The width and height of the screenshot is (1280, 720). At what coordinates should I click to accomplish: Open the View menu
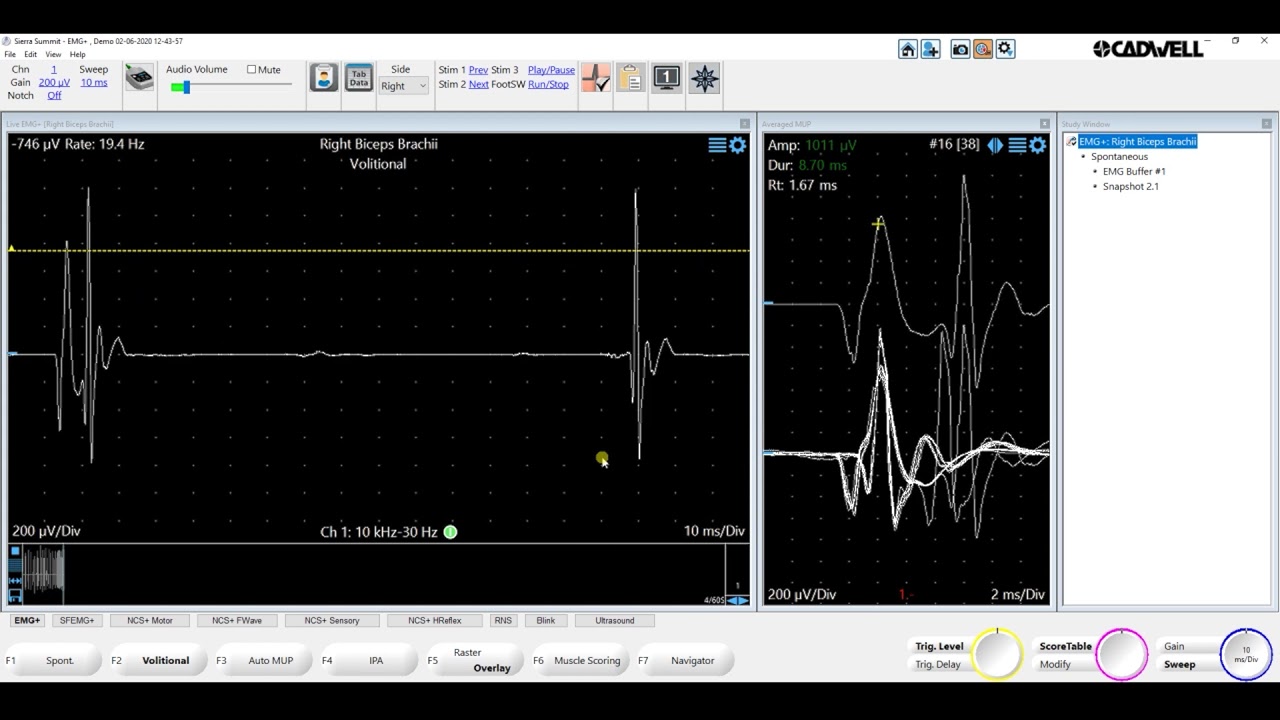[53, 54]
